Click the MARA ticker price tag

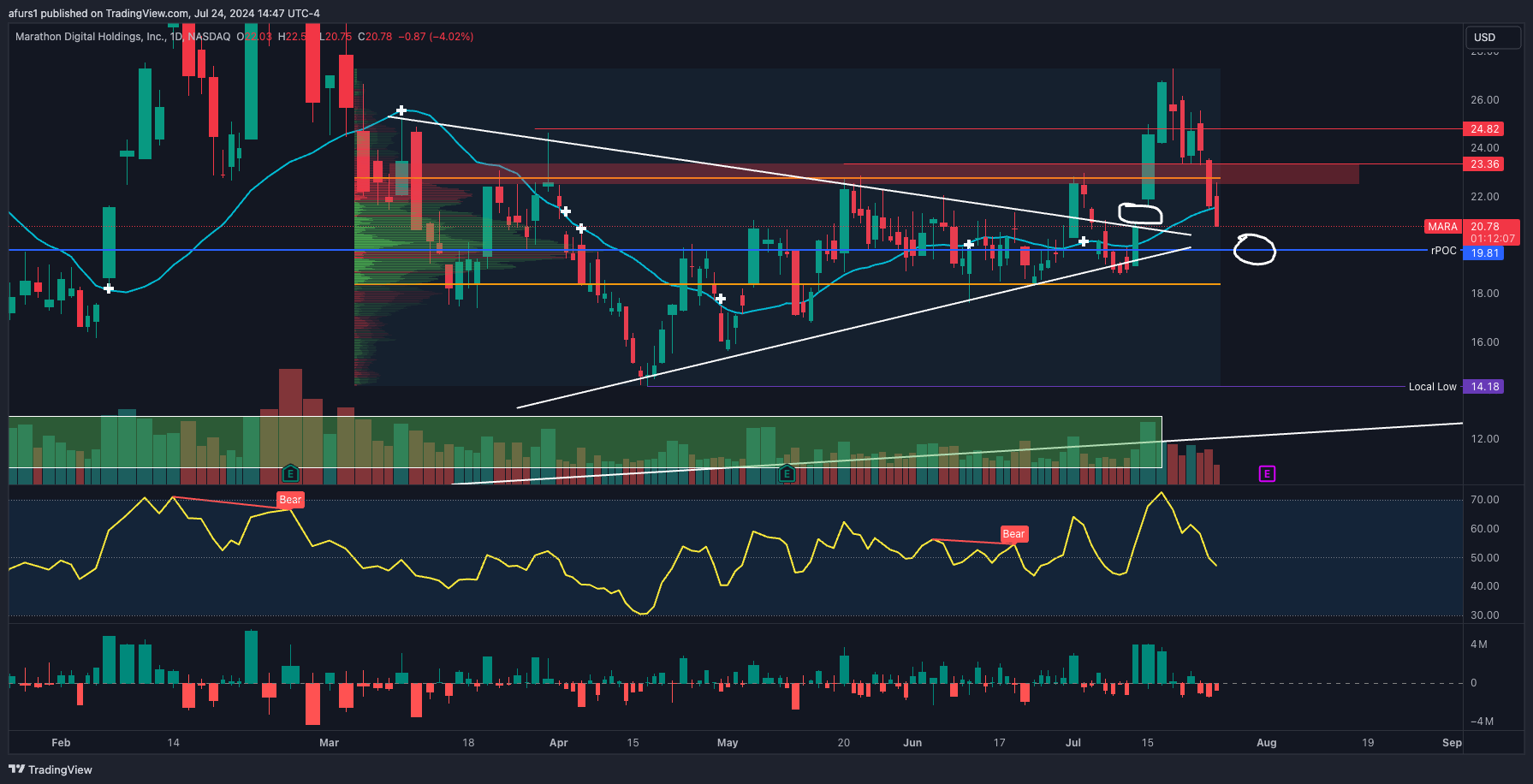[x=1442, y=227]
